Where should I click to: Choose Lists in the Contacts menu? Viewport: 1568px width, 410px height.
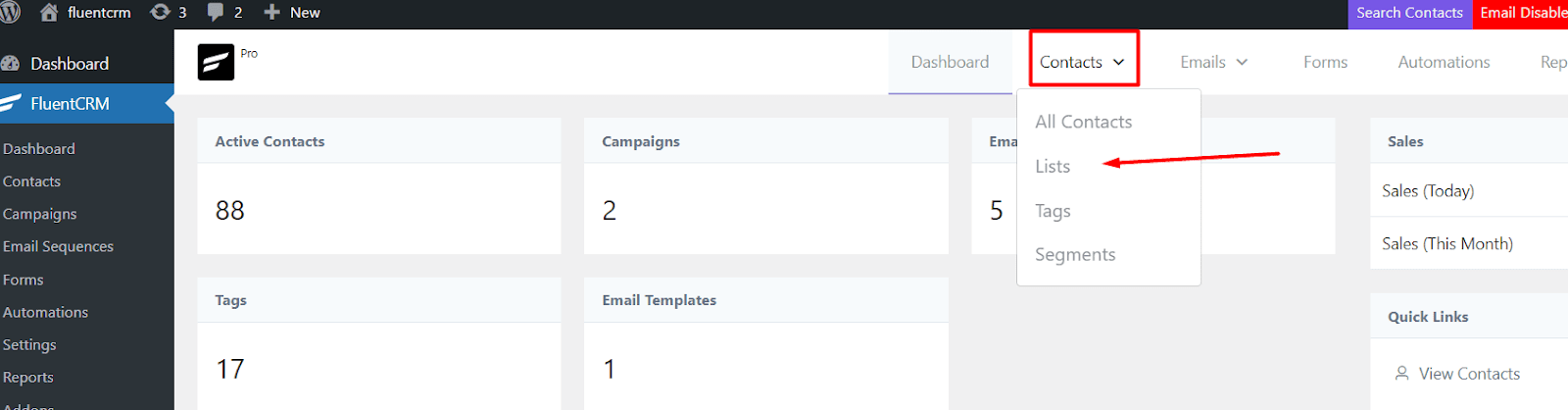point(1053,167)
